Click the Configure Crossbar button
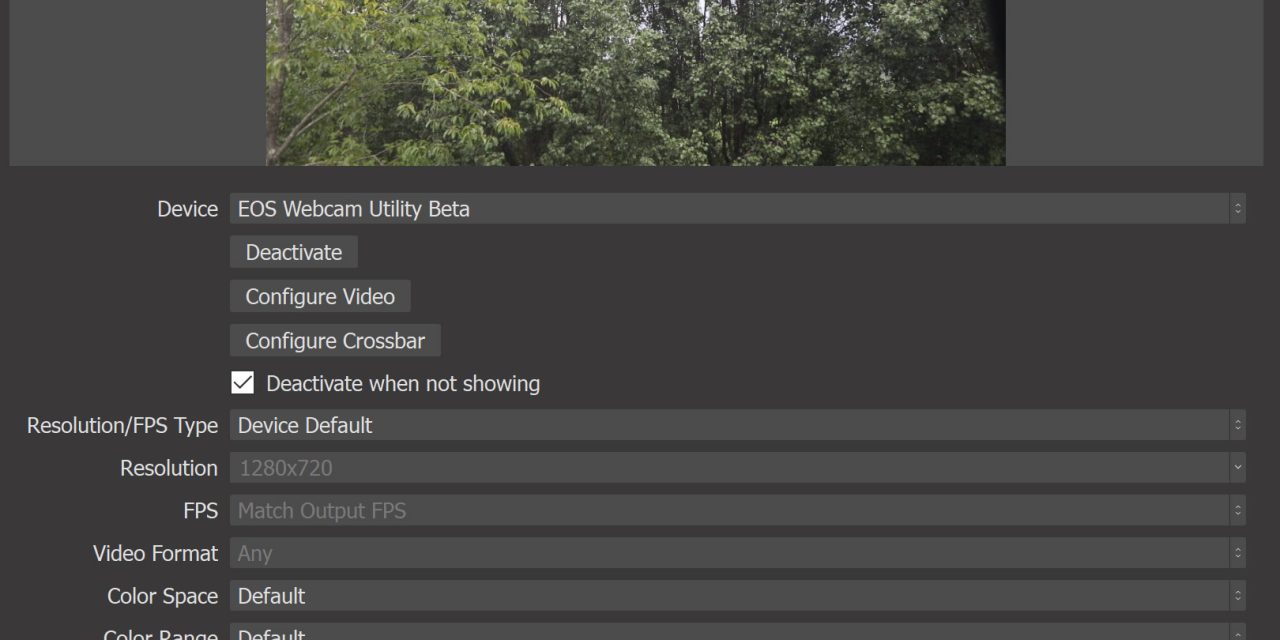Screen dimensions: 1280x640 [x=335, y=341]
